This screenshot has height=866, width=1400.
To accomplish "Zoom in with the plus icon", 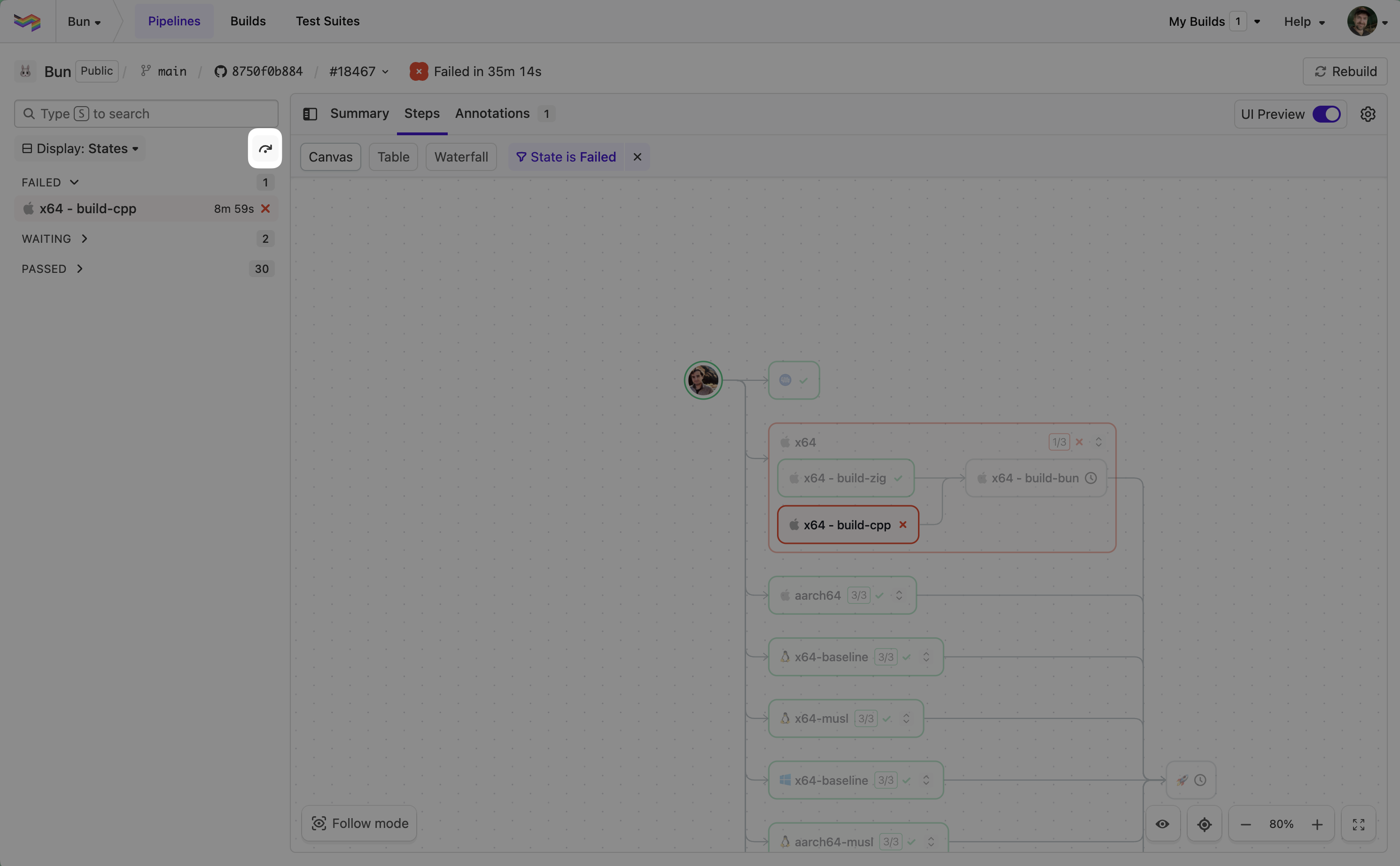I will tap(1317, 824).
